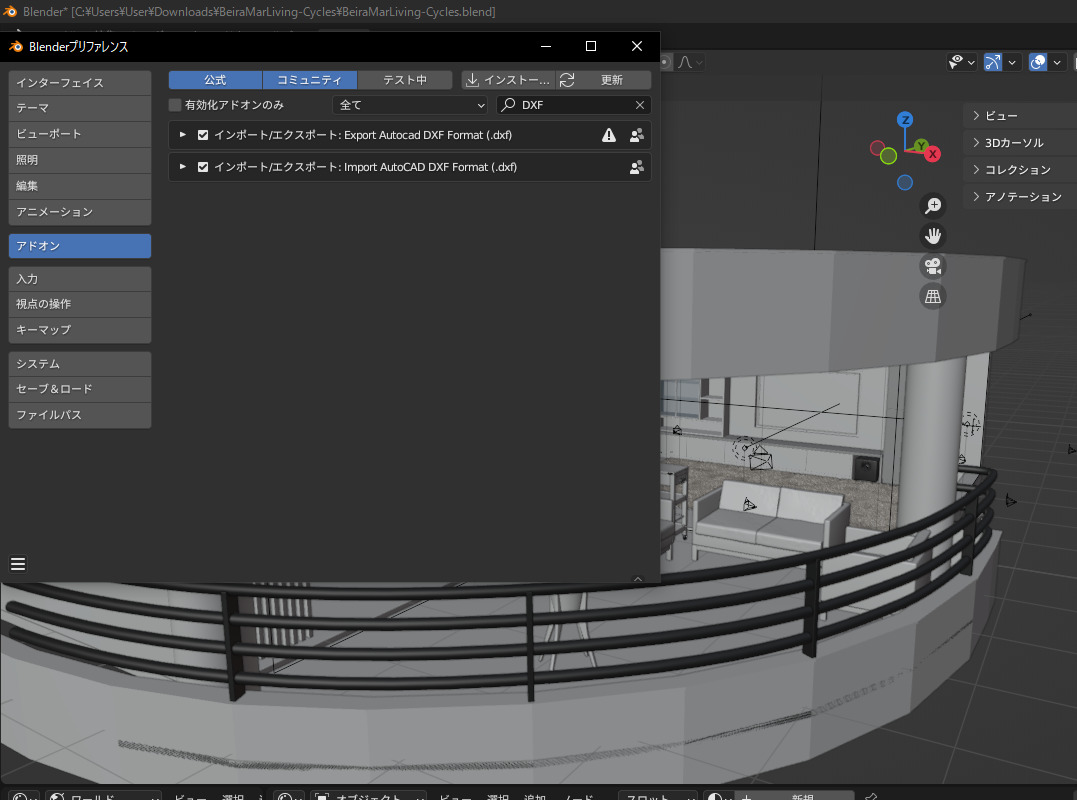Screen dimensions: 1077x800
Task: Click the eye-and-cursor object visibility icon
Action: click(956, 62)
